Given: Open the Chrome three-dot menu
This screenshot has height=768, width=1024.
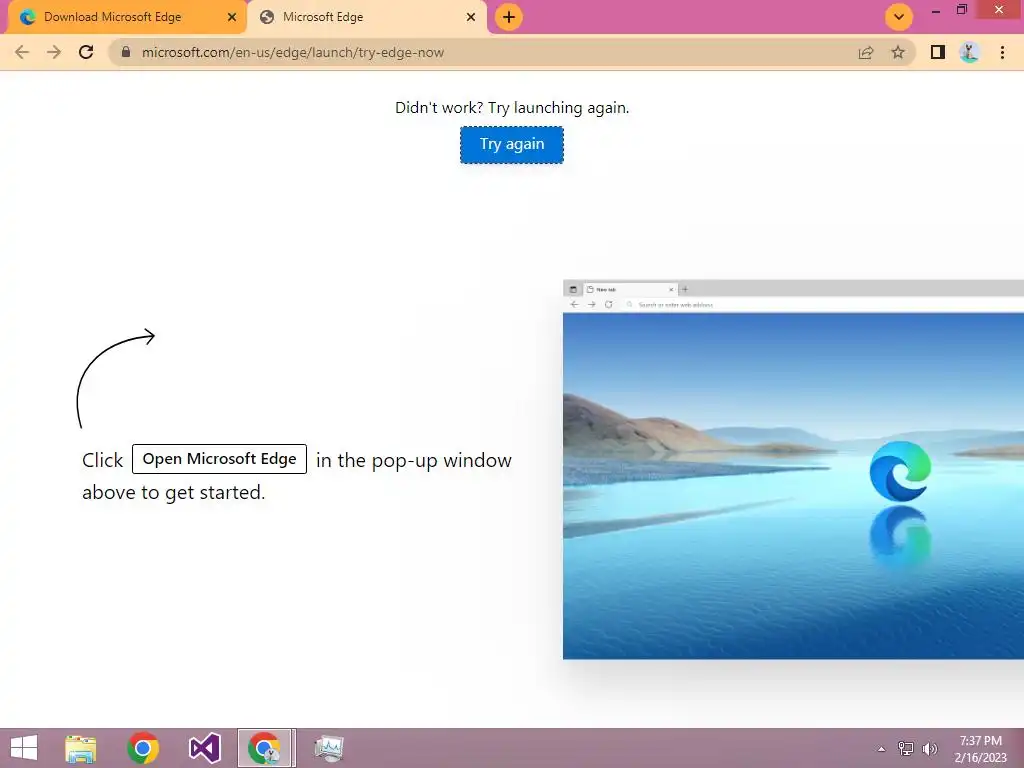Looking at the screenshot, I should coord(1002,52).
